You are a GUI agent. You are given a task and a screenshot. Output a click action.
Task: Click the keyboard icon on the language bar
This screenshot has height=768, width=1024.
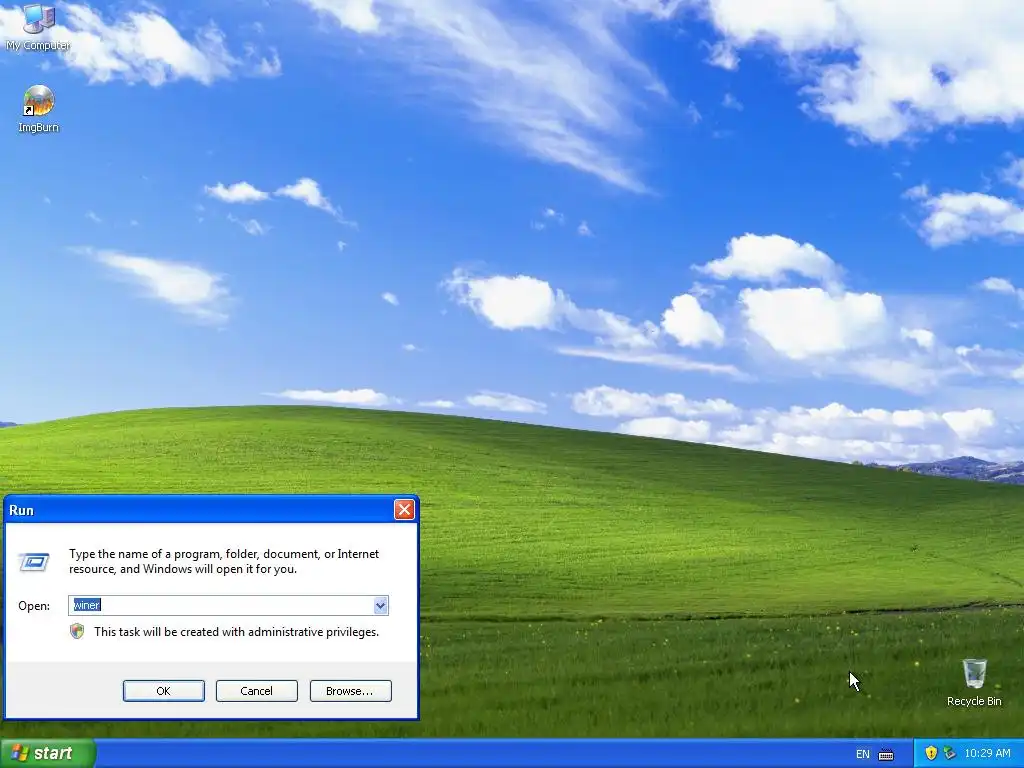[886, 754]
